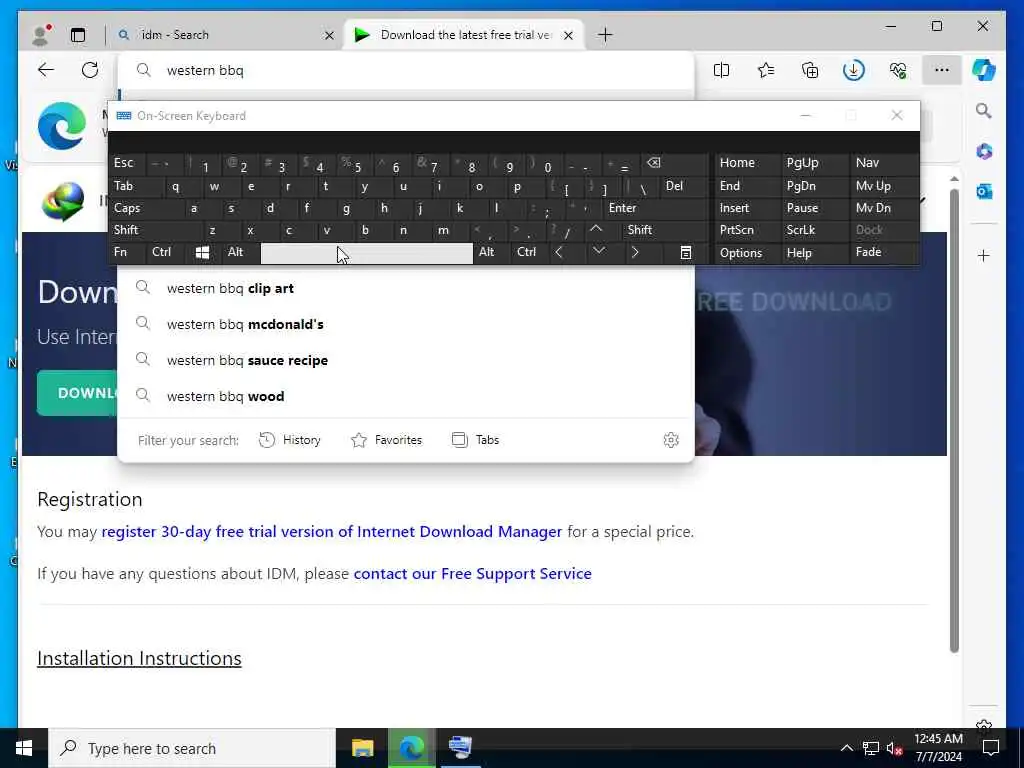Filter search by Favorites
This screenshot has width=1024, height=768.
[387, 440]
